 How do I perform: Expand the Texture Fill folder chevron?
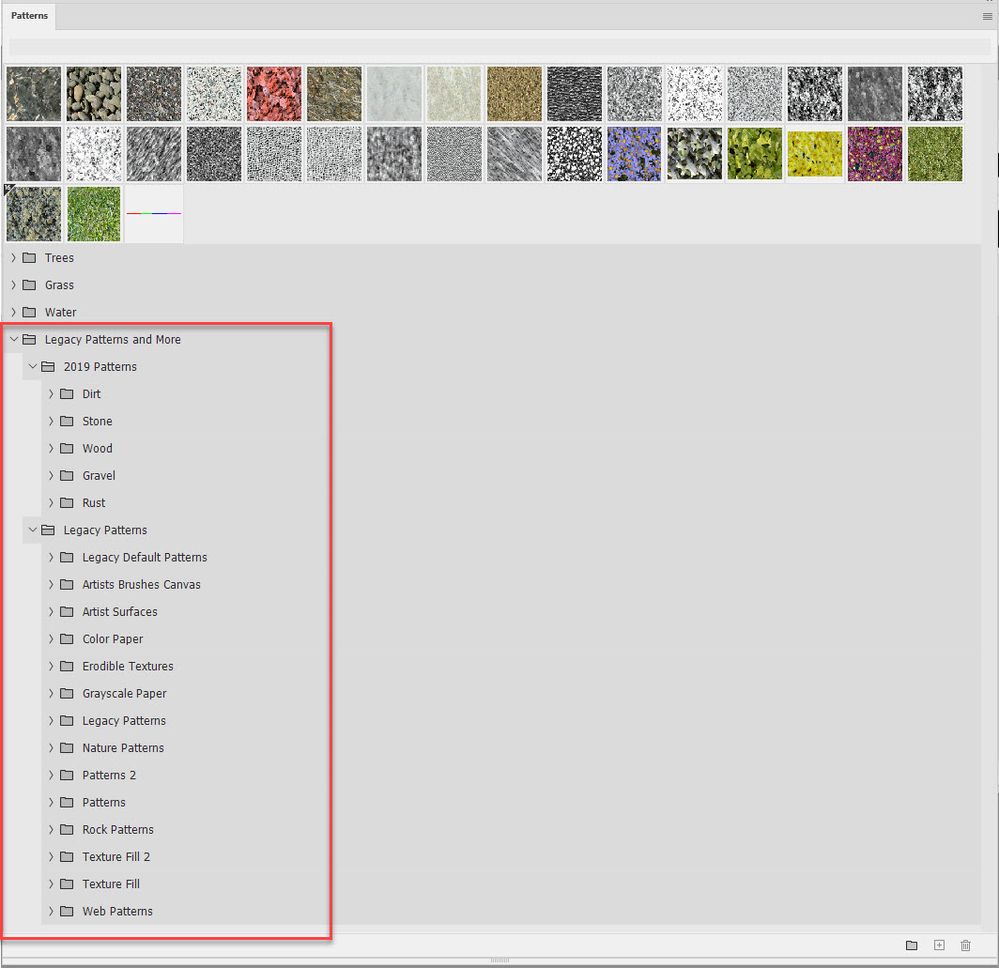tap(51, 884)
